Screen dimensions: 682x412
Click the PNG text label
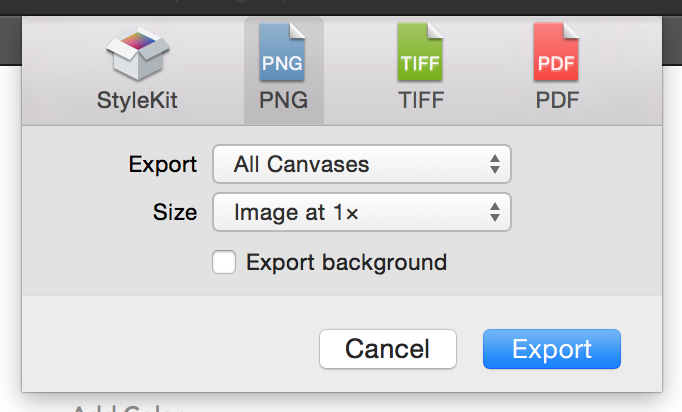pyautogui.click(x=283, y=101)
